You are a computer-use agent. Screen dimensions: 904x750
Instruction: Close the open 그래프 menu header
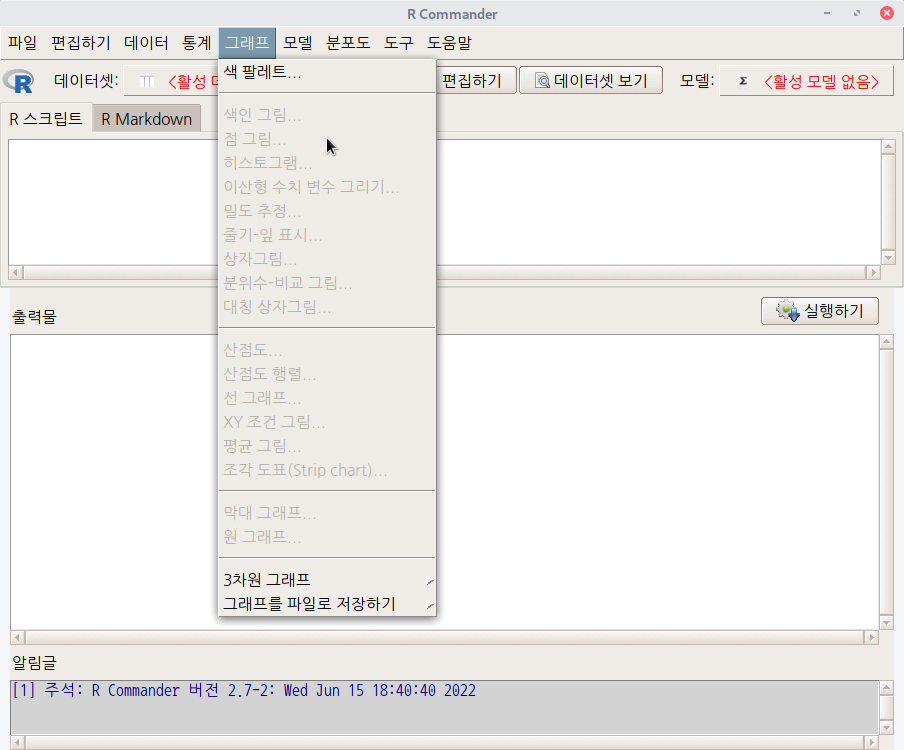tap(247, 43)
